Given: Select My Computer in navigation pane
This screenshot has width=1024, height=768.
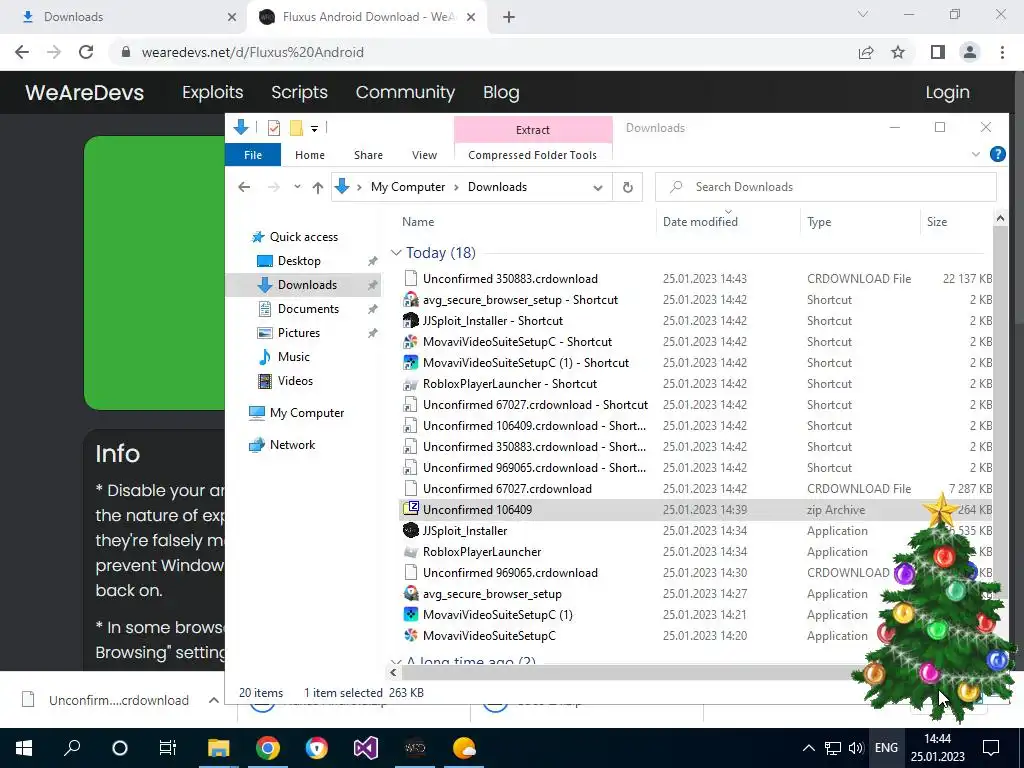Looking at the screenshot, I should (306, 413).
